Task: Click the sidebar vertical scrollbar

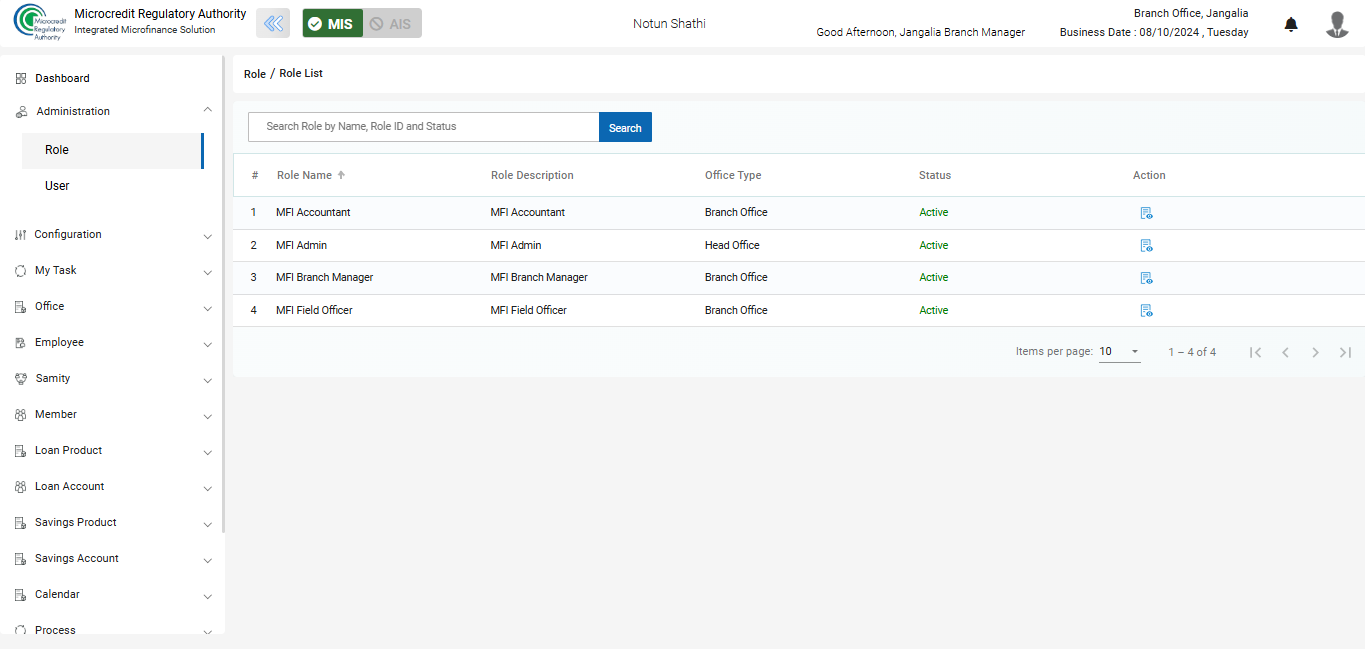Action: [223, 295]
